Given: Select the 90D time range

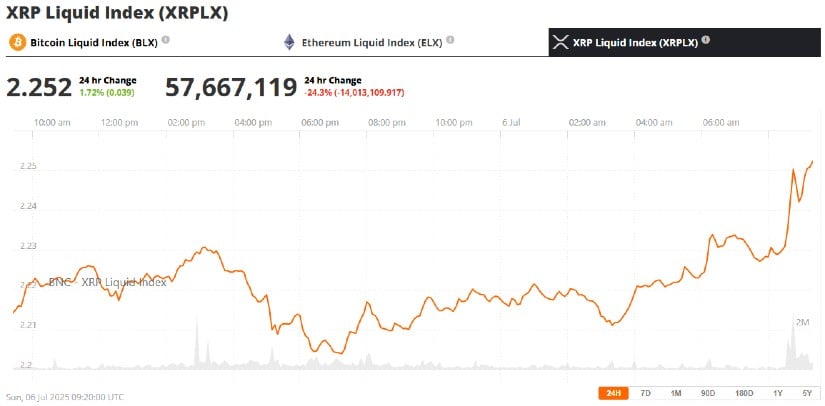Looking at the screenshot, I should 708,393.
